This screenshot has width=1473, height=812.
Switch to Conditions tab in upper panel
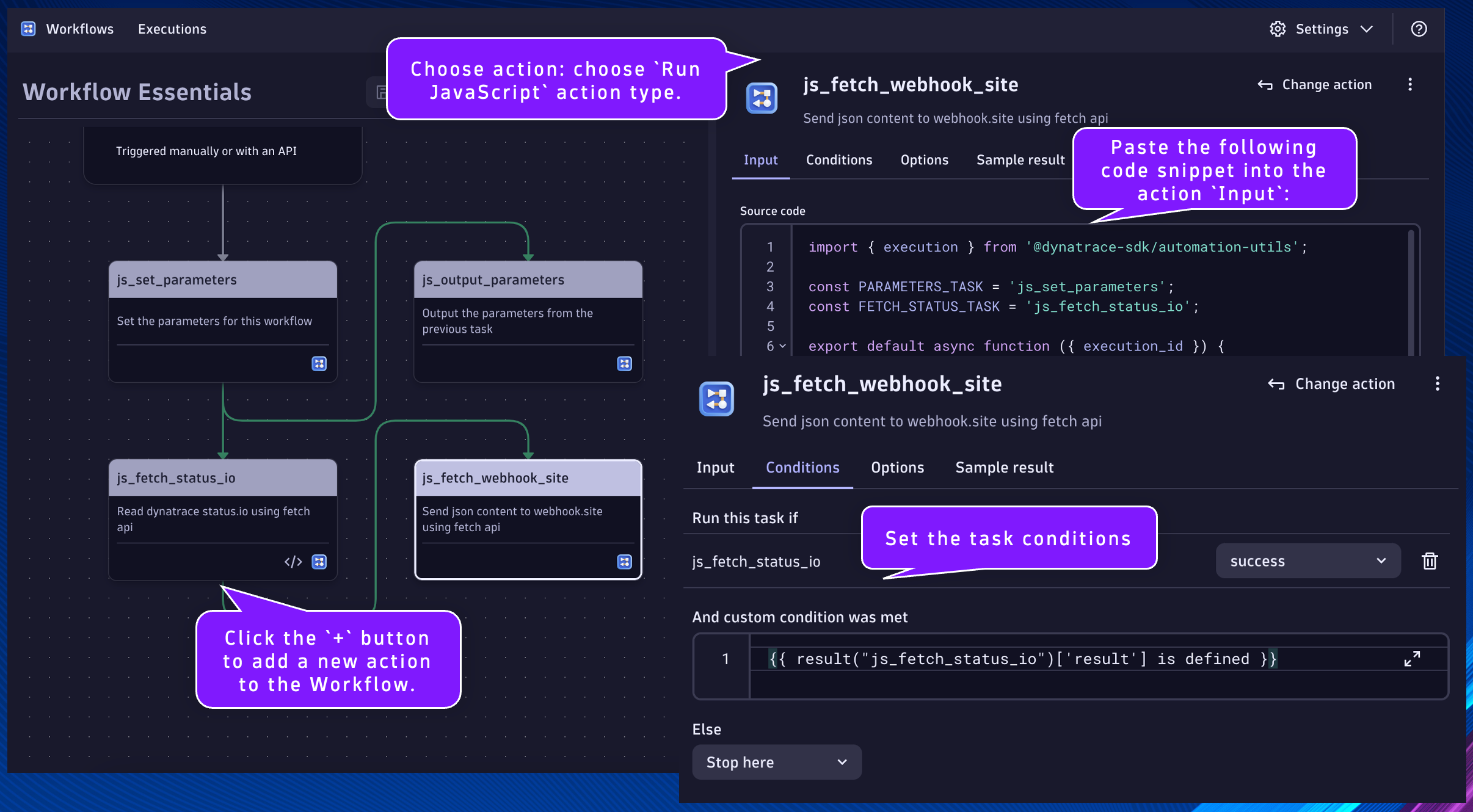click(839, 160)
